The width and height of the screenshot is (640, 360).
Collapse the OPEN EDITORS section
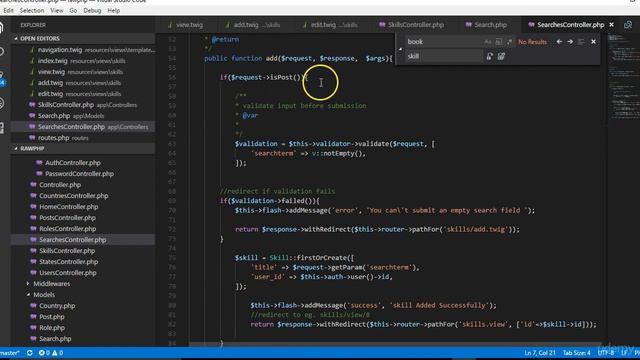[40, 38]
